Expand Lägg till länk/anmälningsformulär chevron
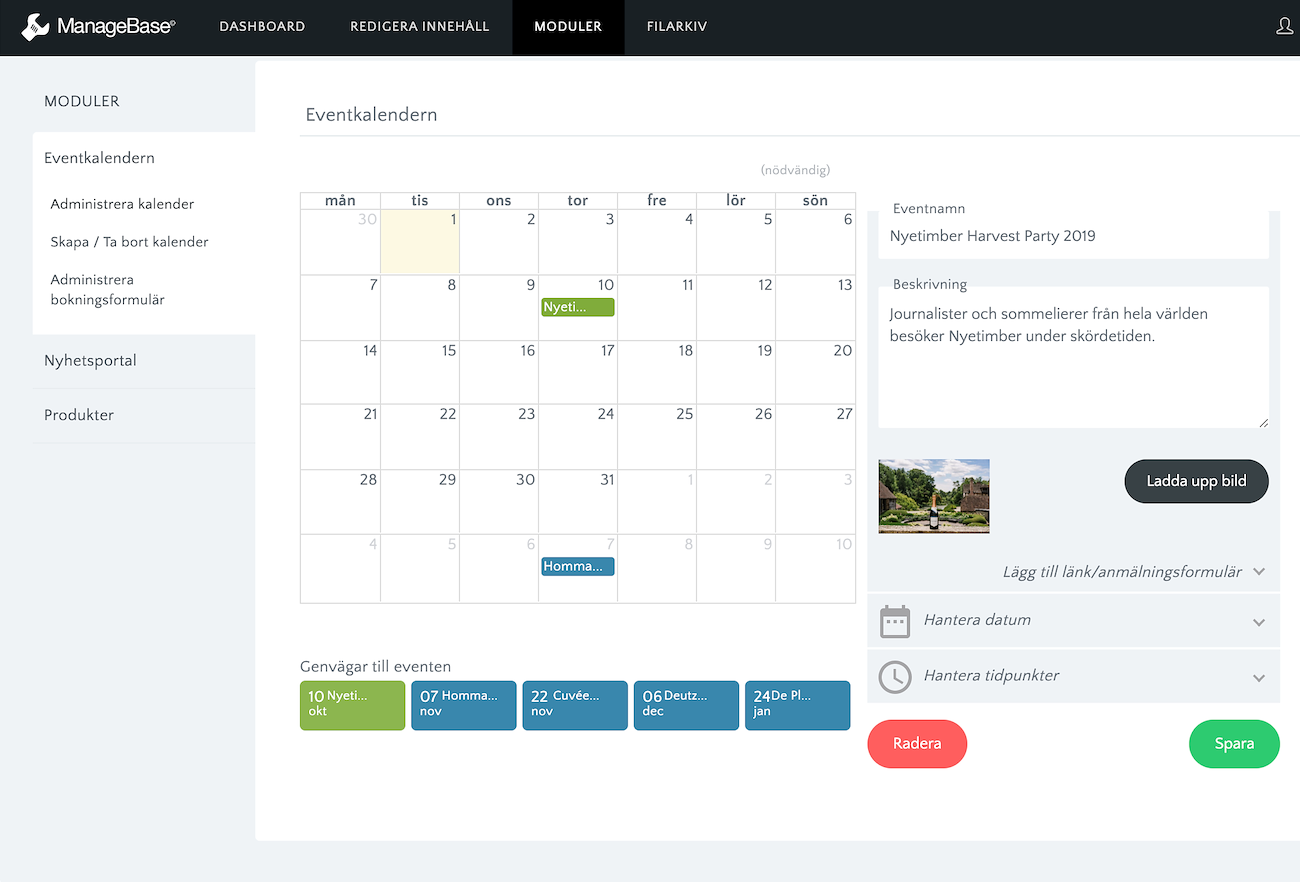Screen dimensions: 1300x882 pos(1258,572)
